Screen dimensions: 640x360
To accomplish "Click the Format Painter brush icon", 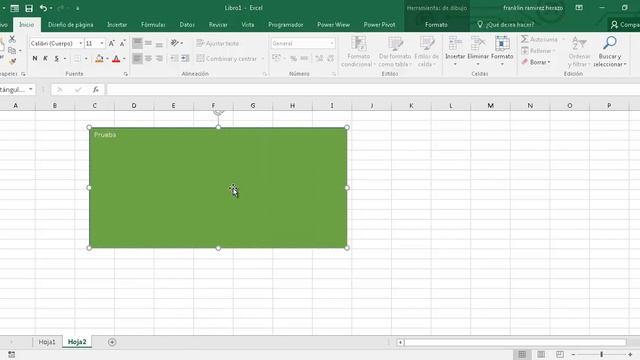I will [x=12, y=61].
